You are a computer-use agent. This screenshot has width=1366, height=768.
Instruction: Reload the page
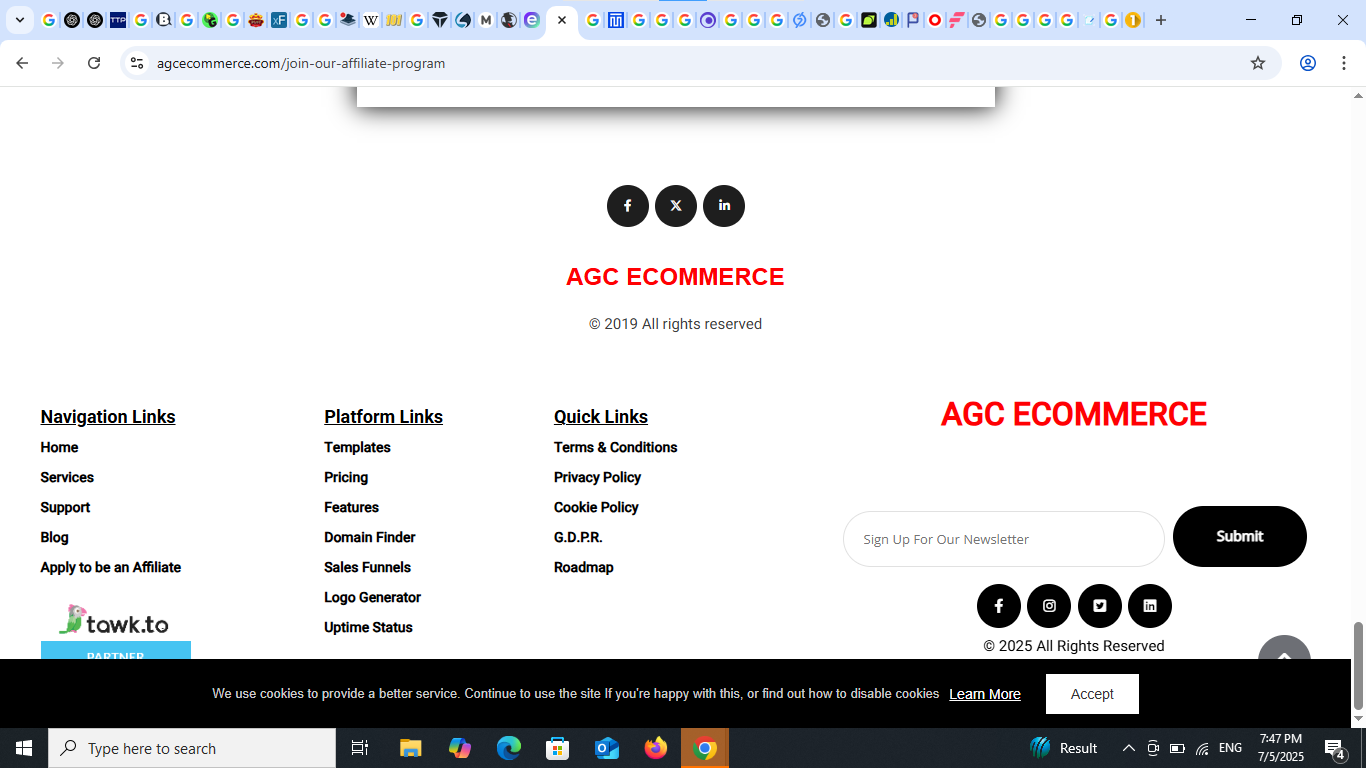(94, 63)
